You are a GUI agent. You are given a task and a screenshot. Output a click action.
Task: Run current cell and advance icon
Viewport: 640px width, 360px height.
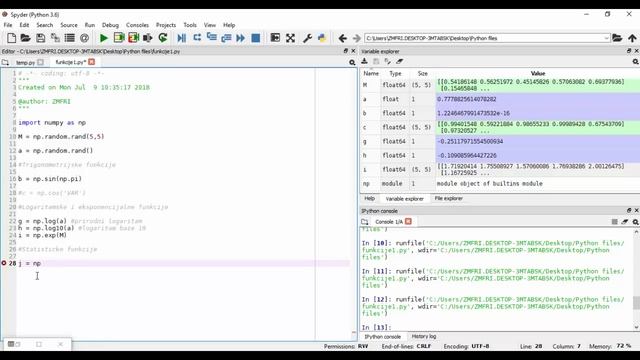click(x=133, y=38)
